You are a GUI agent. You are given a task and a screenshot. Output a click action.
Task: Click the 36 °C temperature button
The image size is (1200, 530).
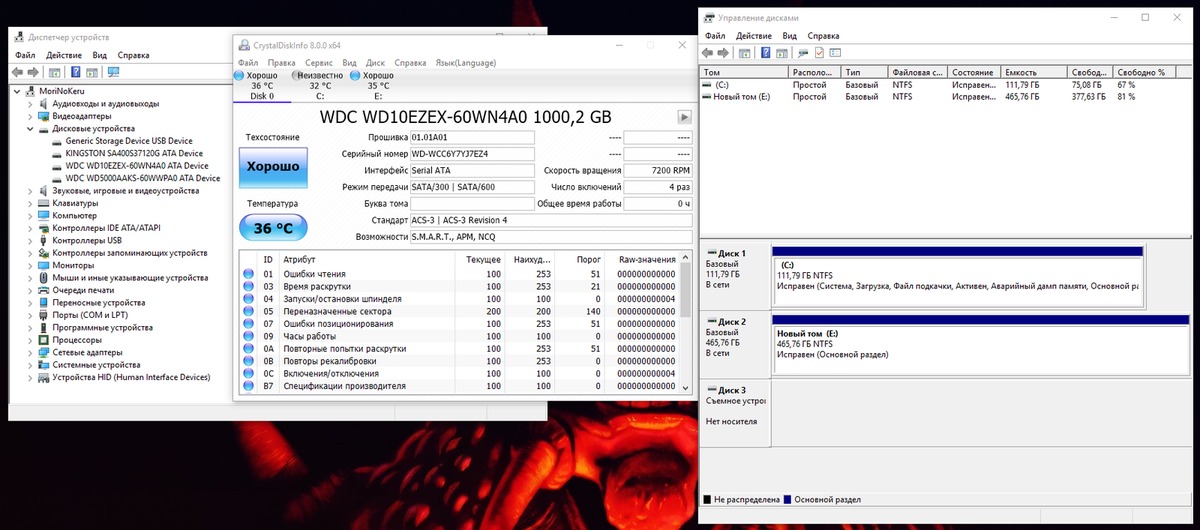tap(273, 229)
